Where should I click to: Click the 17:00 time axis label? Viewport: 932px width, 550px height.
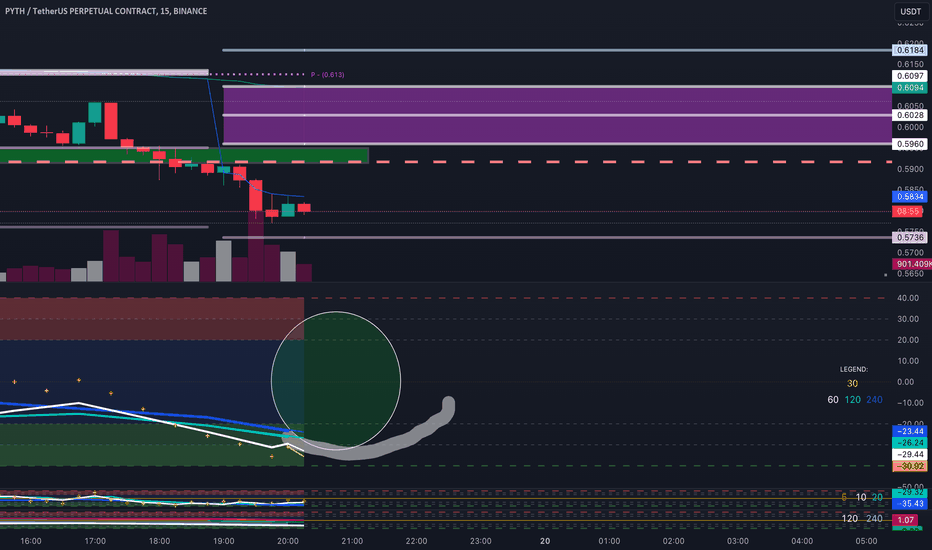click(x=95, y=541)
